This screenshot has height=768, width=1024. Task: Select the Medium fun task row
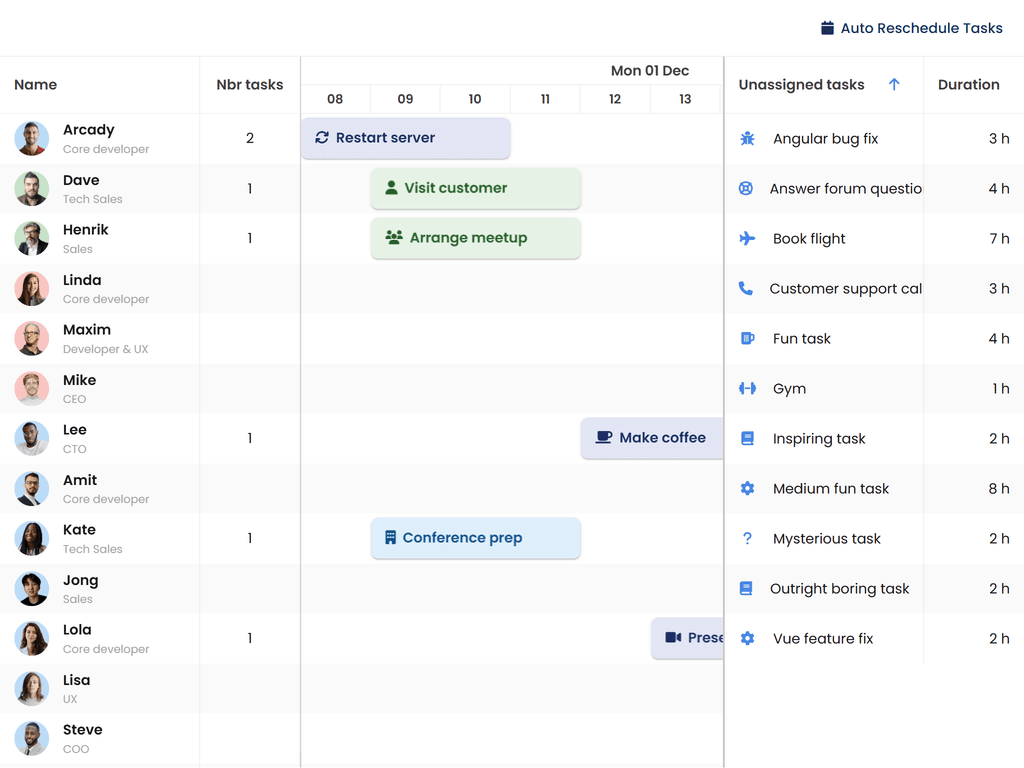click(831, 489)
